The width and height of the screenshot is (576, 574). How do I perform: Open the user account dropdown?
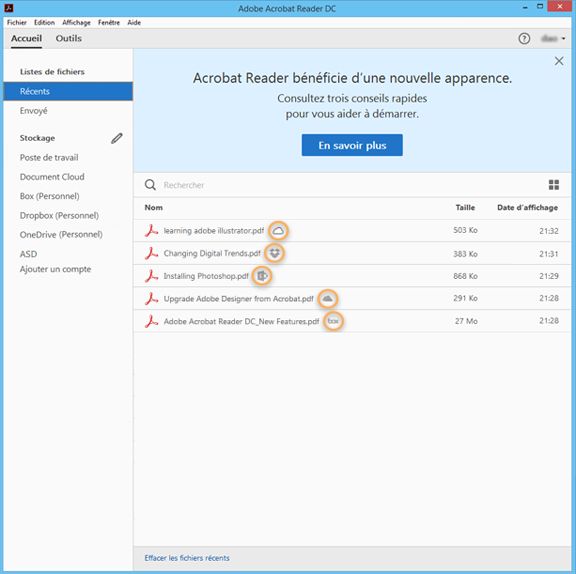coord(553,38)
